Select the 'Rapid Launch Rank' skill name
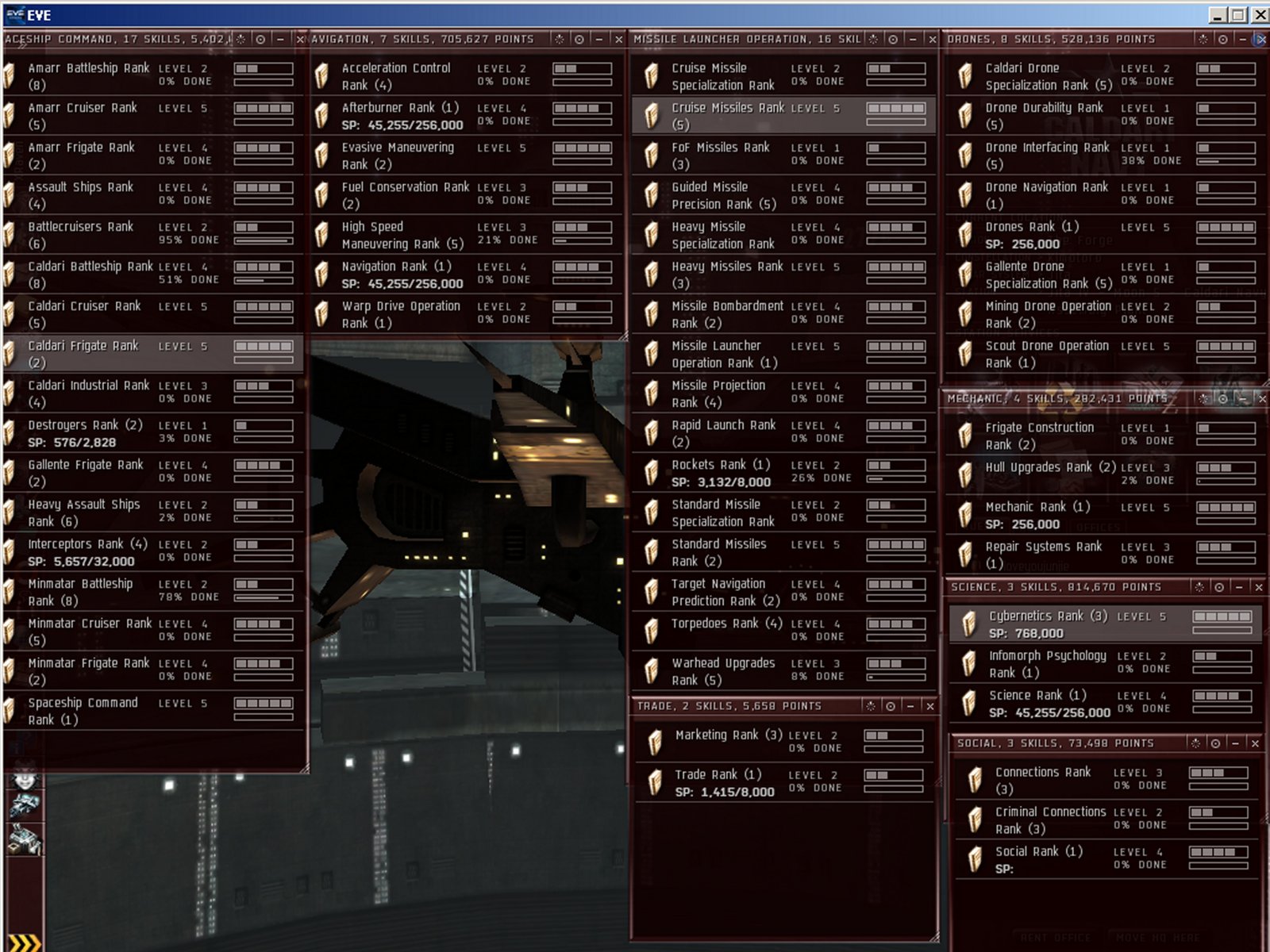This screenshot has height=952, width=1270. [724, 425]
